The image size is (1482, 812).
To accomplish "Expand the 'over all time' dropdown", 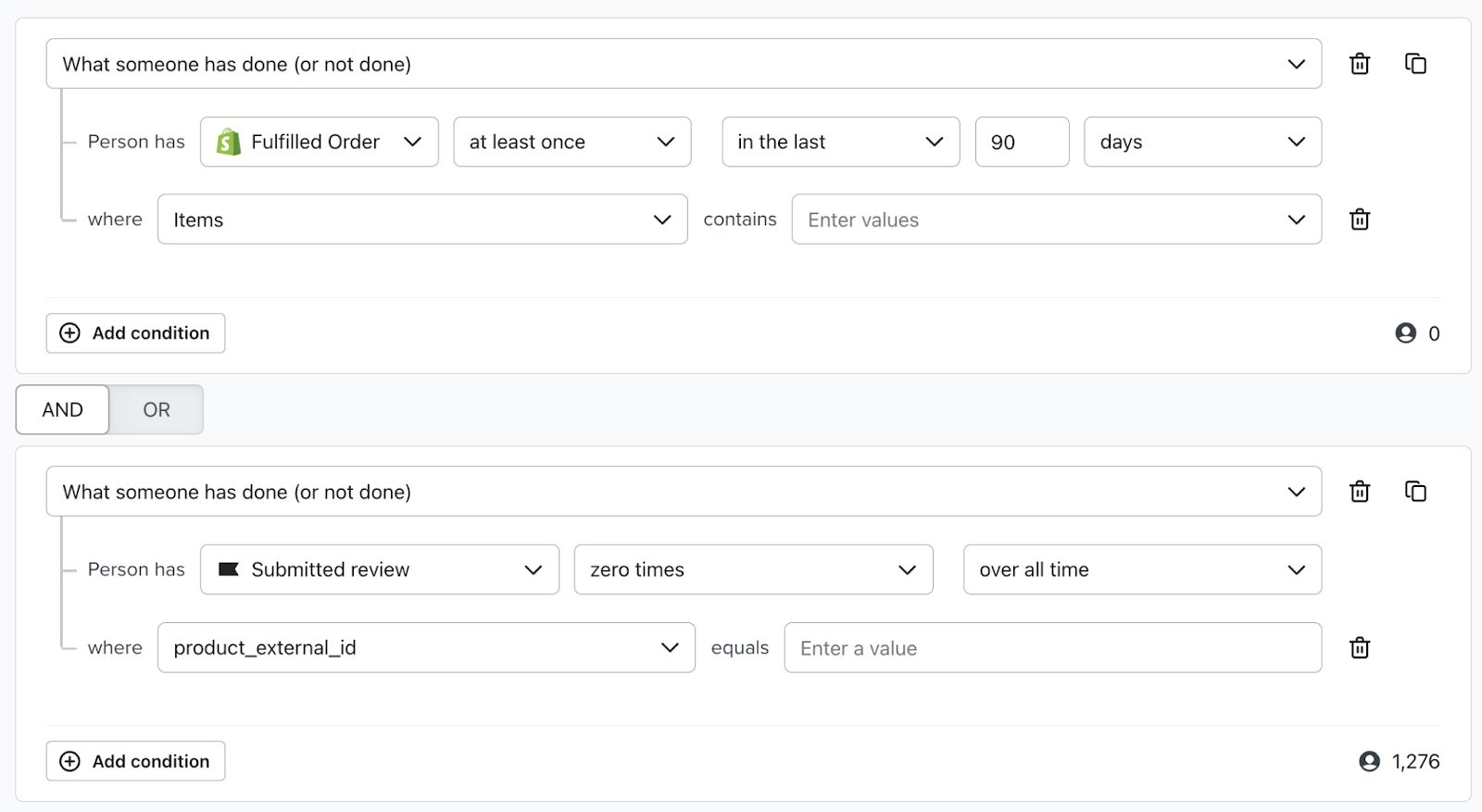I will click(1141, 569).
